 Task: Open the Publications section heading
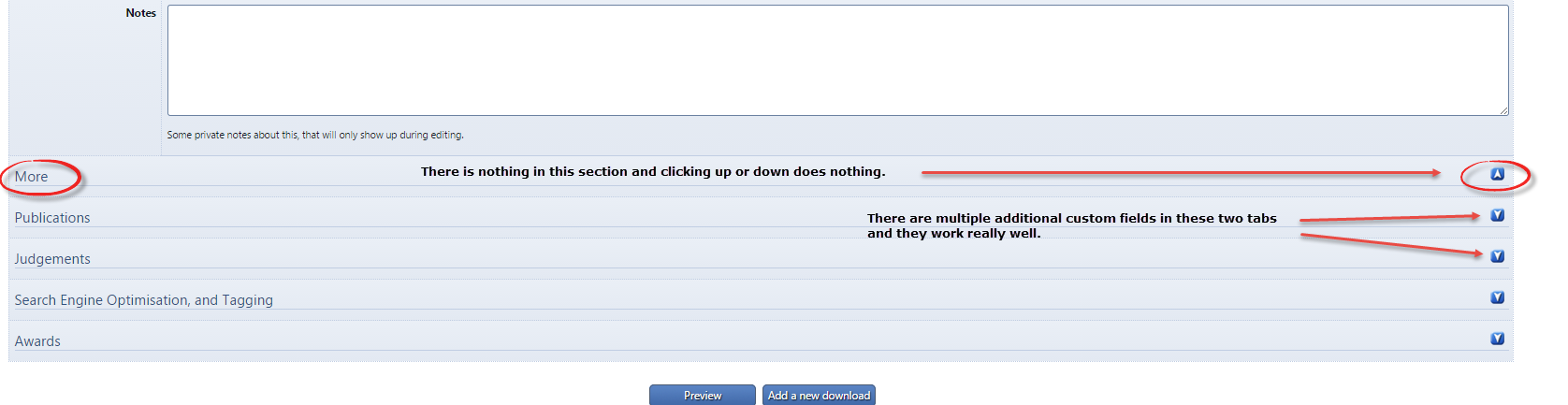click(52, 218)
